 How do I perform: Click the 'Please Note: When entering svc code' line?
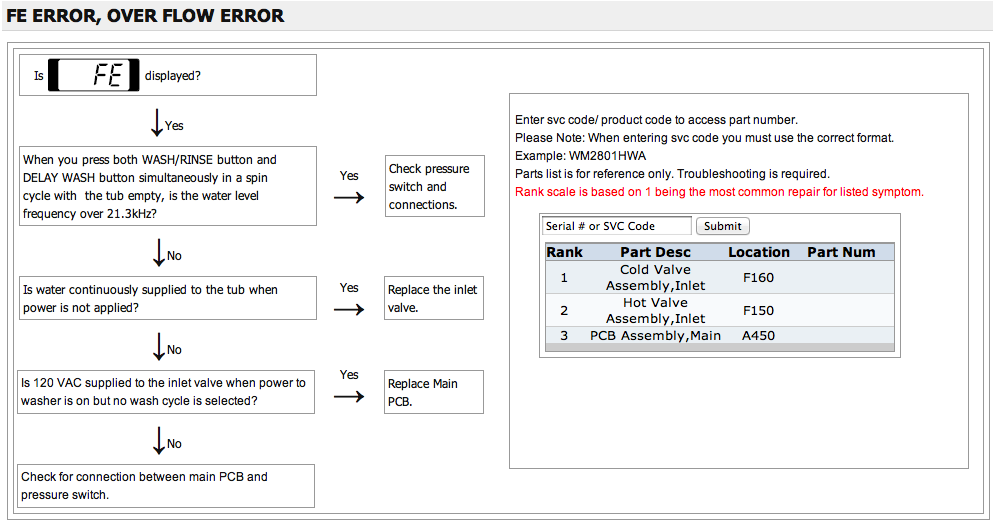pos(704,137)
